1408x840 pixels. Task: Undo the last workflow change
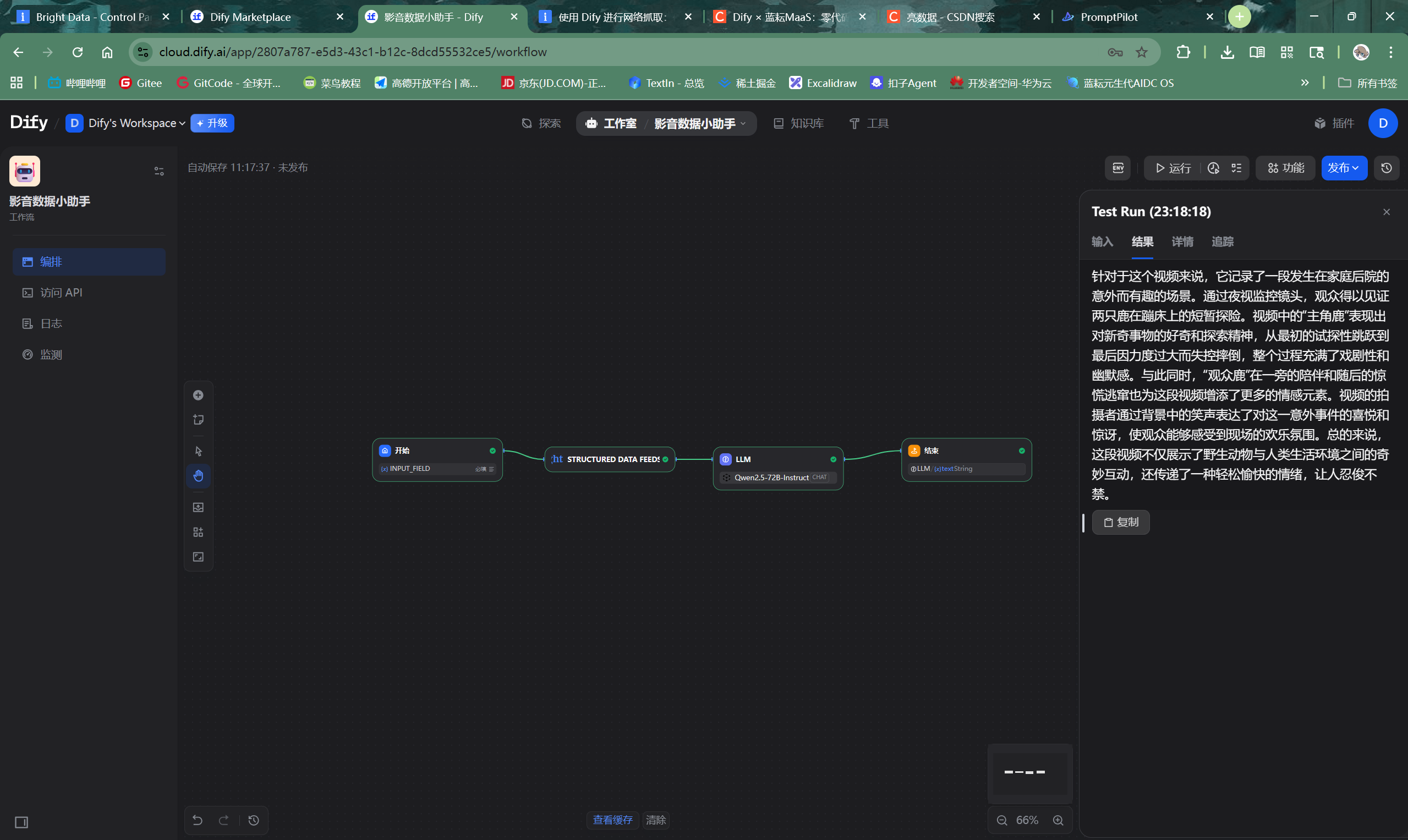click(198, 820)
